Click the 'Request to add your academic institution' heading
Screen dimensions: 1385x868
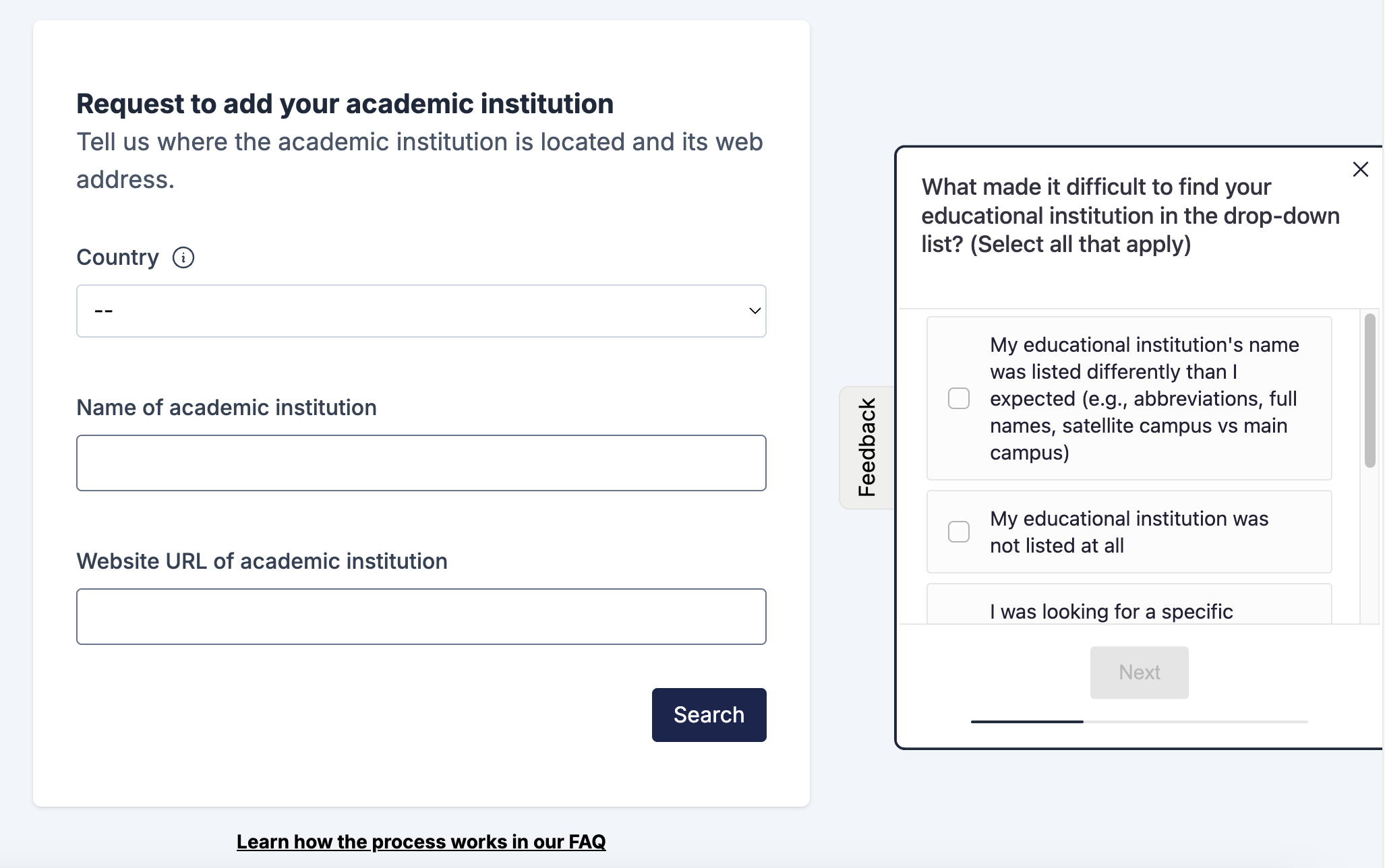[345, 104]
